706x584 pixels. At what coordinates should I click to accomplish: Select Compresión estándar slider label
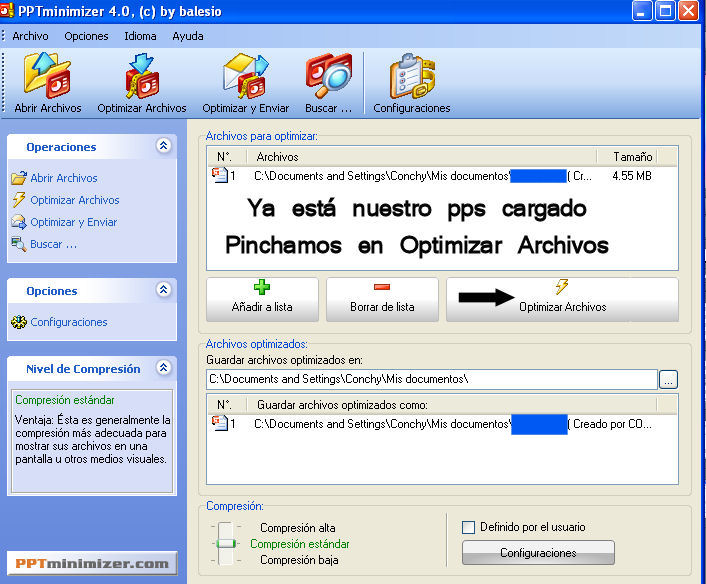tap(299, 544)
